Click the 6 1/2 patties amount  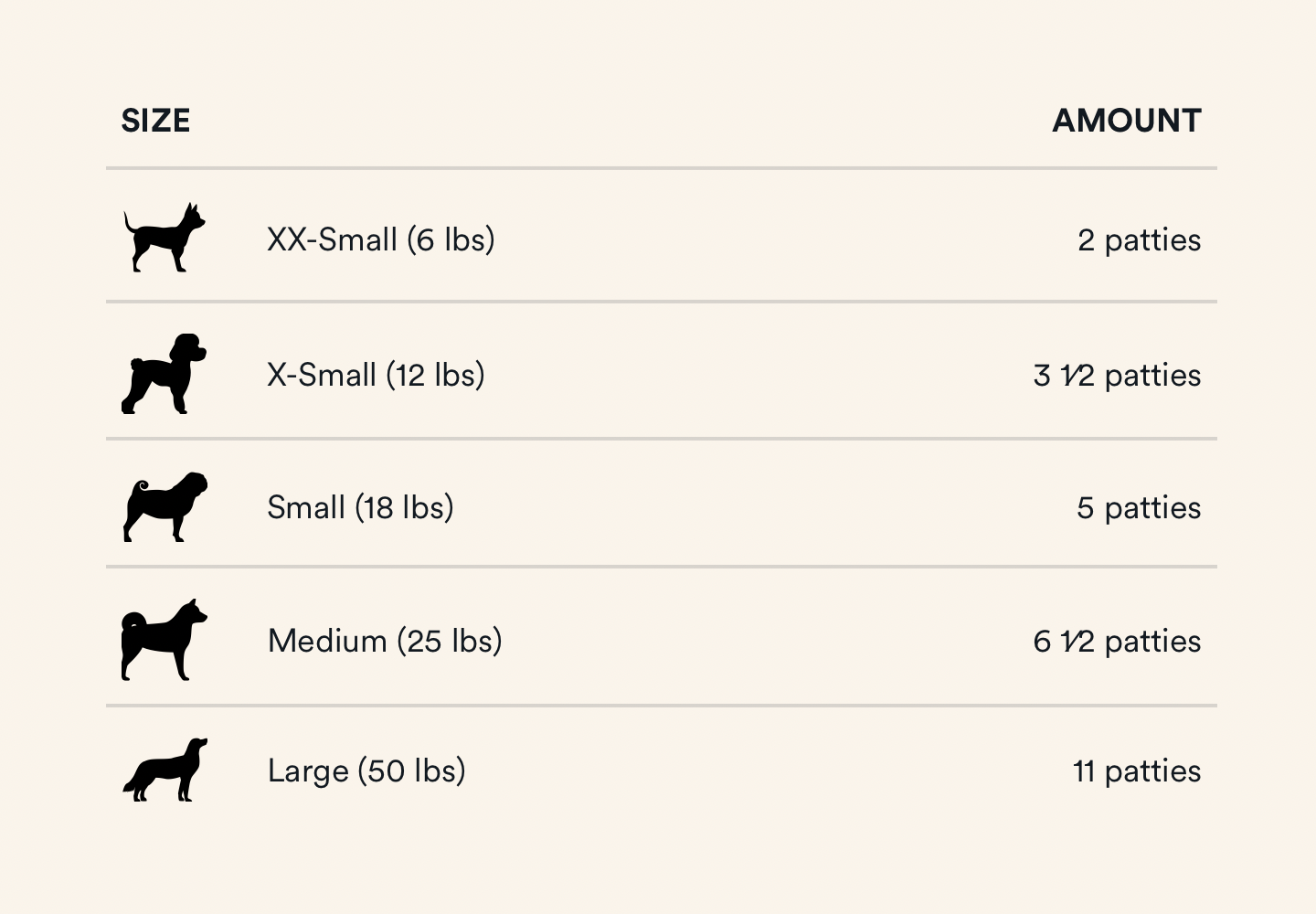pos(1117,642)
